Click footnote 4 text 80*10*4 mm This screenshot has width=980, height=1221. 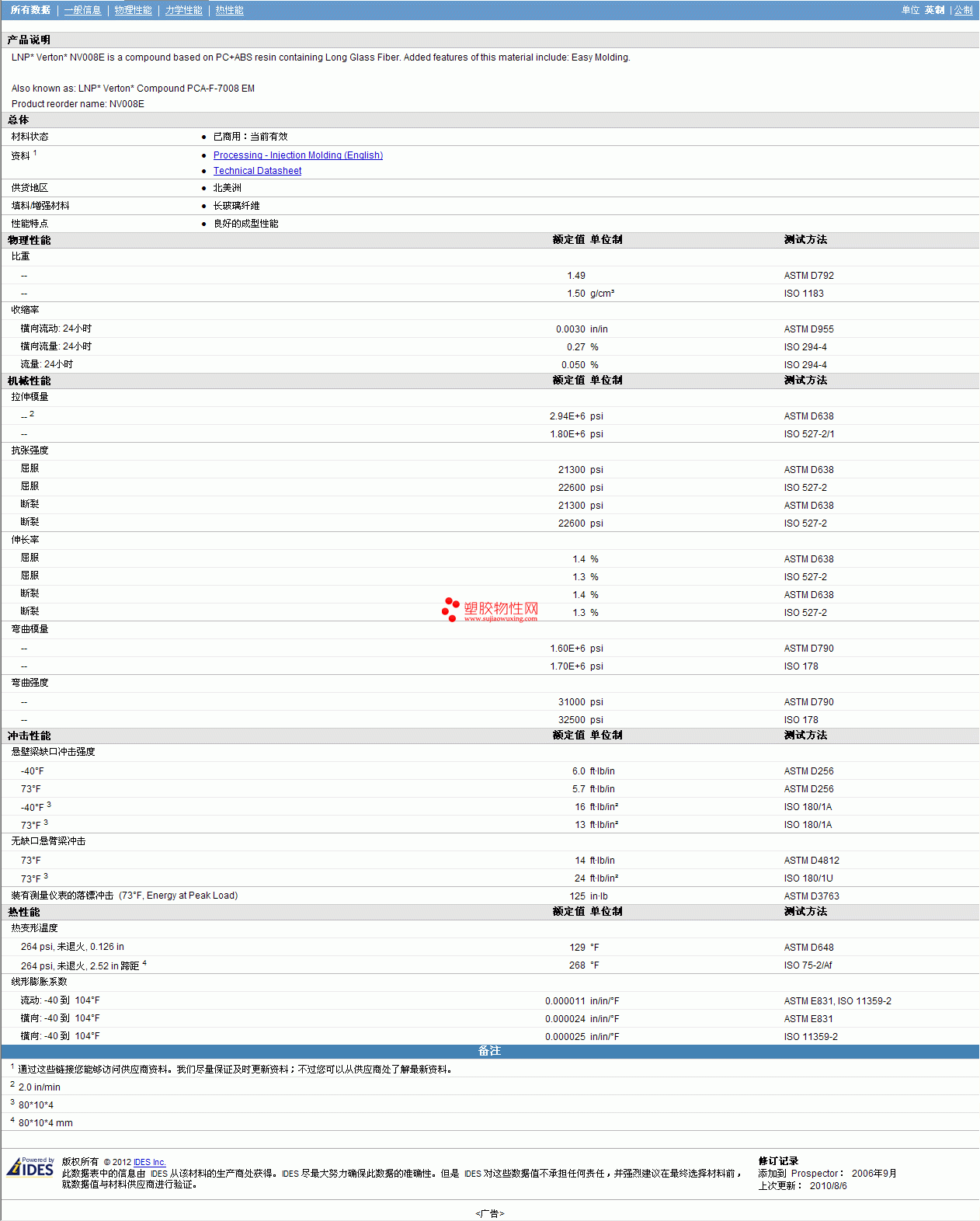click(46, 1123)
